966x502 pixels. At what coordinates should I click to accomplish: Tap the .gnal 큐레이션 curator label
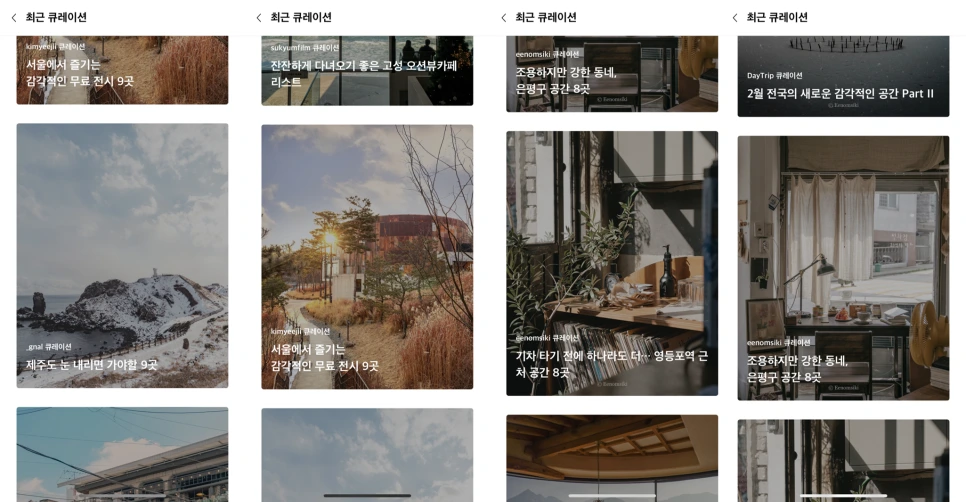(49, 347)
